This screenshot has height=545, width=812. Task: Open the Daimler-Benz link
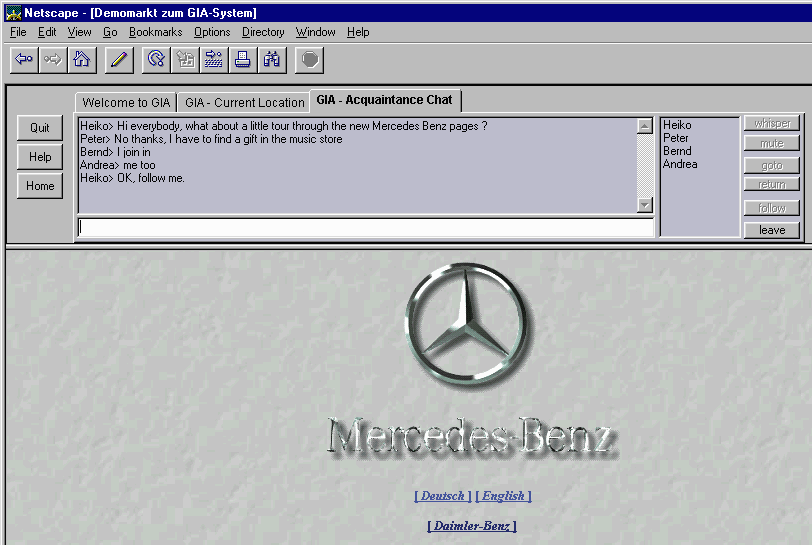[x=472, y=526]
